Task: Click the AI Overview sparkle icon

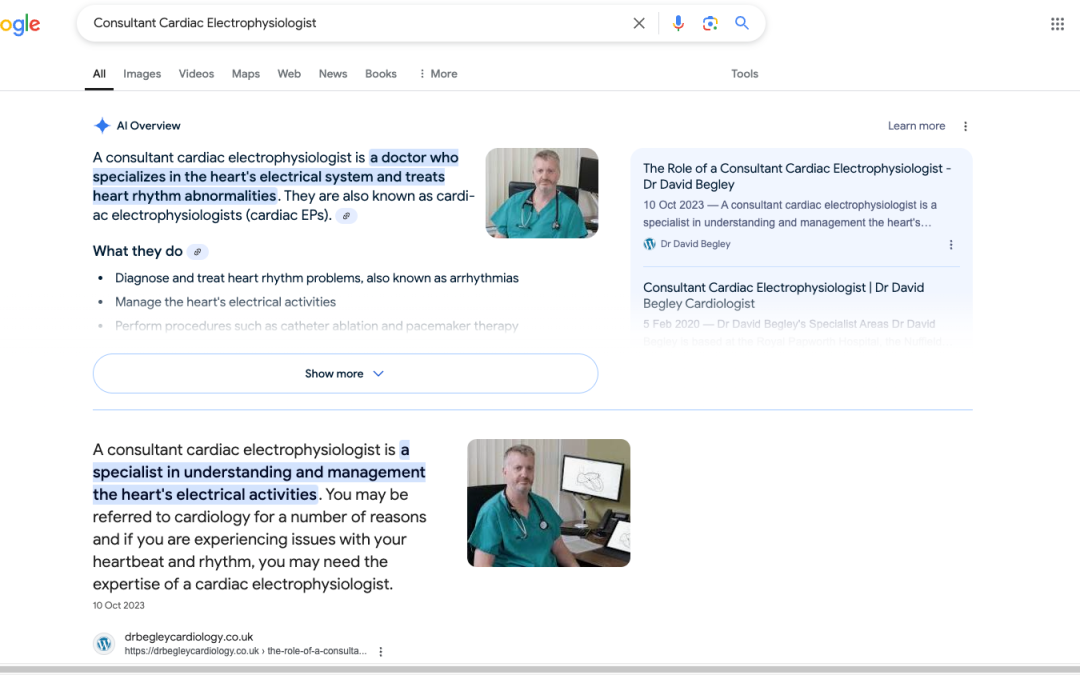Action: pyautogui.click(x=101, y=125)
